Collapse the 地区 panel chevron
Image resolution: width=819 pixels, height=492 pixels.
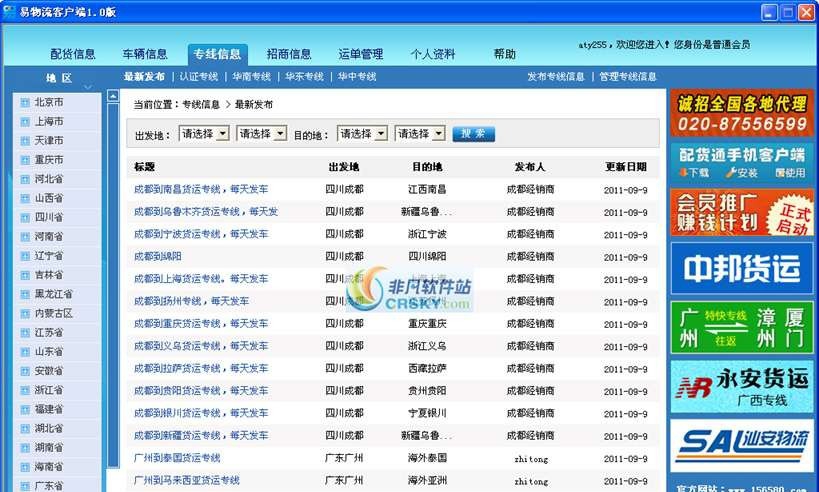tap(88, 87)
